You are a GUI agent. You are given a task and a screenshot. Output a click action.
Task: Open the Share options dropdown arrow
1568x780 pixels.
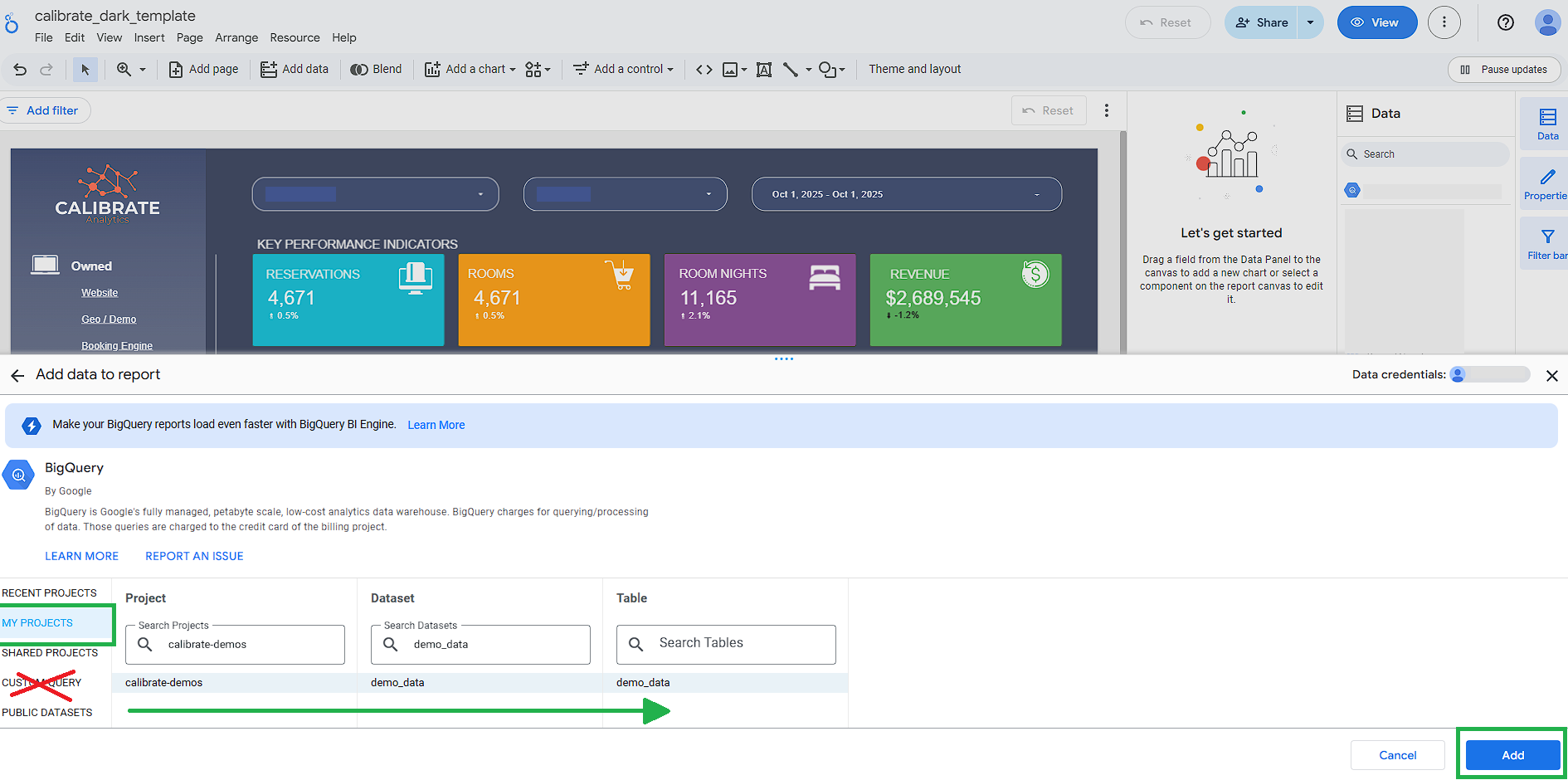click(x=1311, y=22)
